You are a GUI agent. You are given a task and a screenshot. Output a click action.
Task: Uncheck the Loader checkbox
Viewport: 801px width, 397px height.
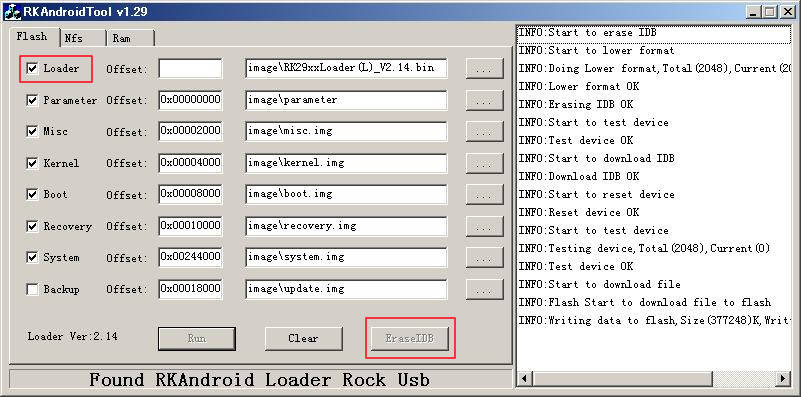[x=33, y=68]
